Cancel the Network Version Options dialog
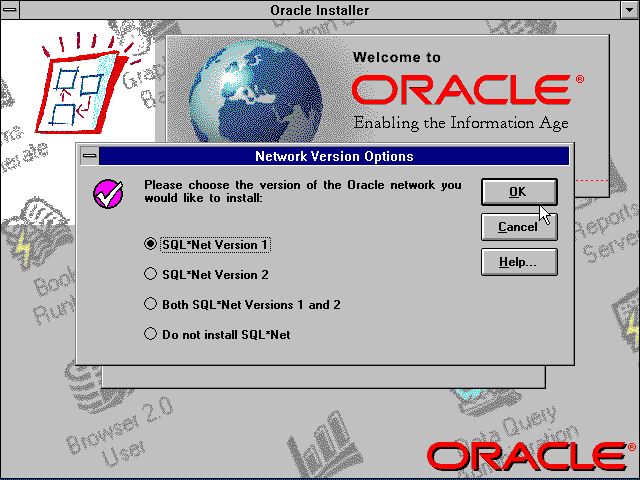Viewport: 640px width, 480px height. [x=518, y=227]
